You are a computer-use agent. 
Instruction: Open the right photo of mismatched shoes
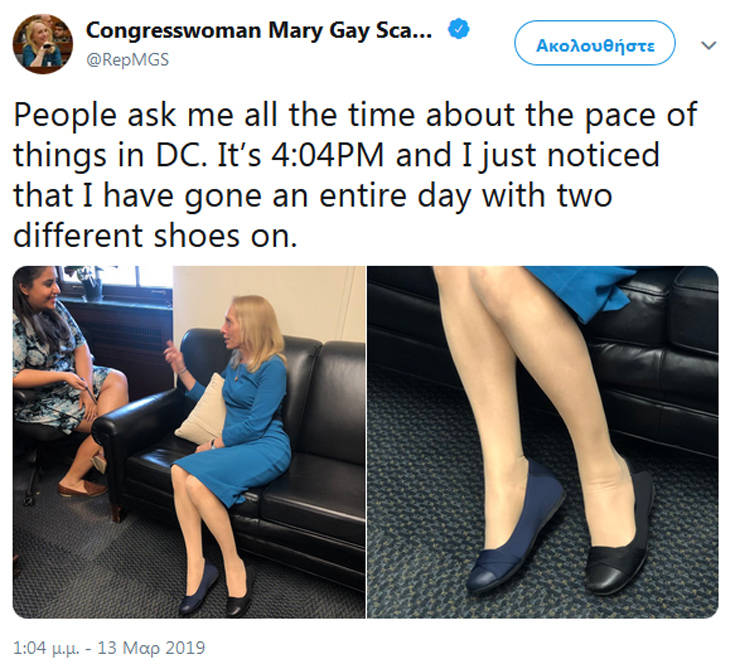[x=542, y=441]
